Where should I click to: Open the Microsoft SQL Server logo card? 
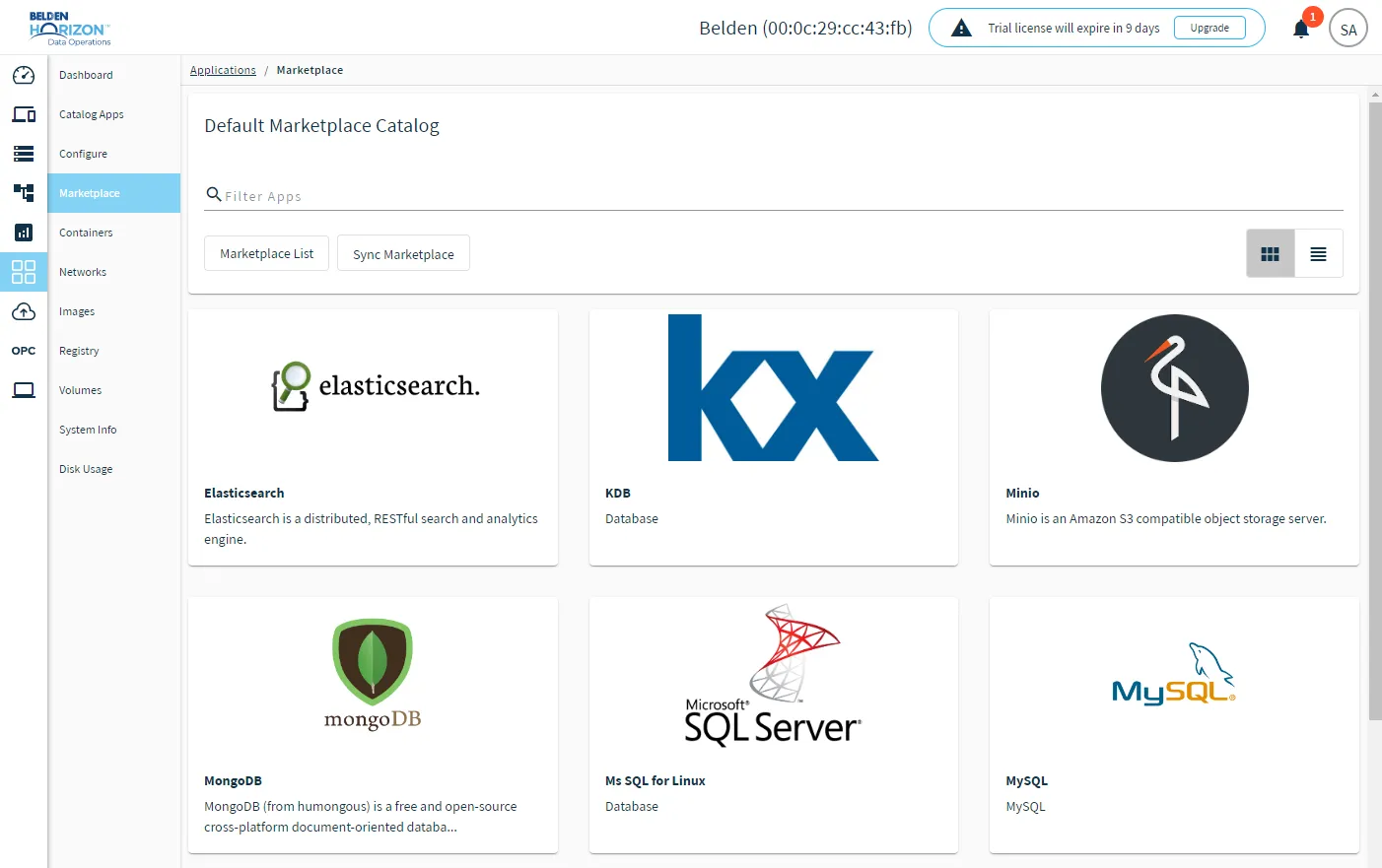pos(773,675)
